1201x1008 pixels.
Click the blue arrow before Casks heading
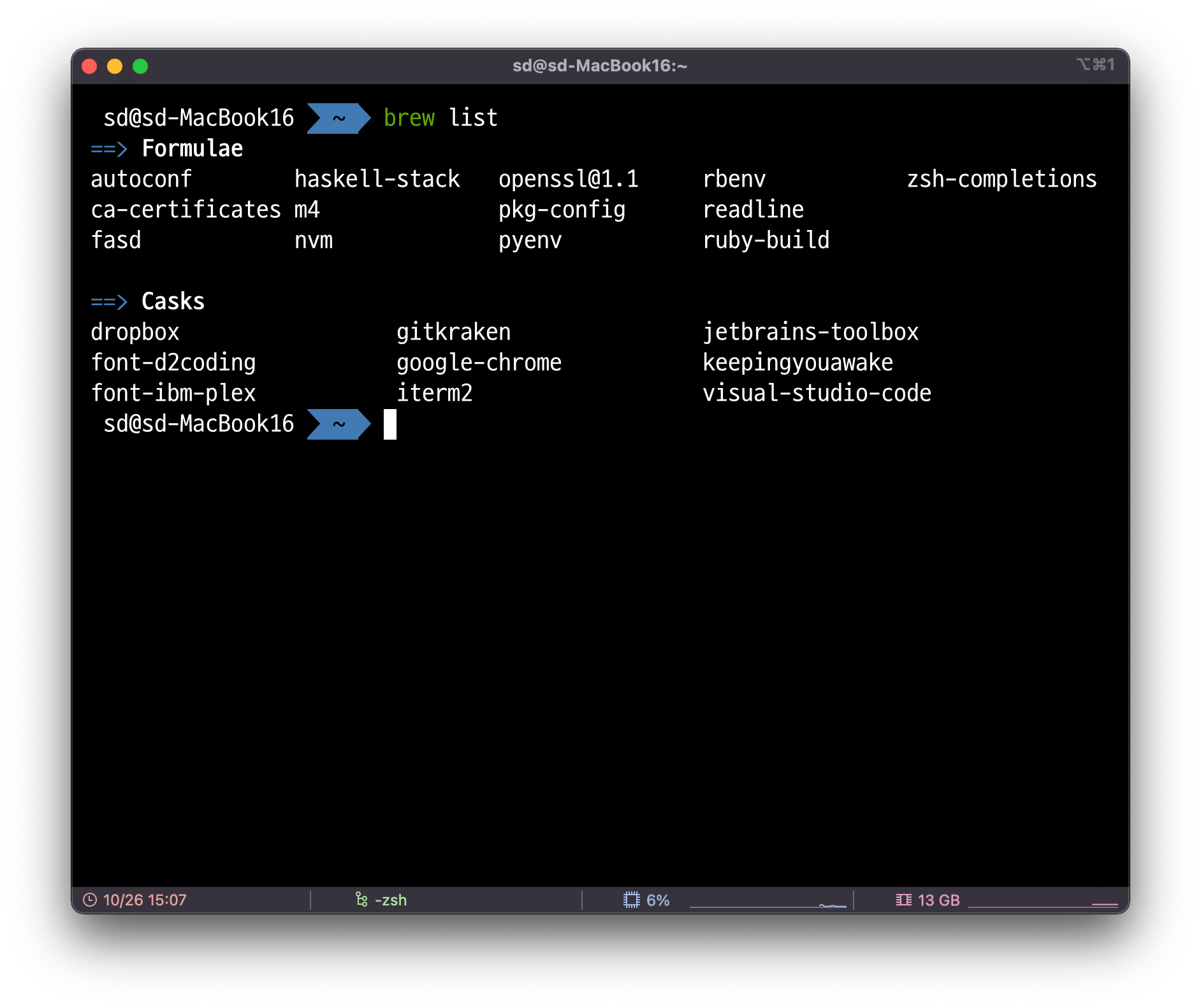[109, 302]
